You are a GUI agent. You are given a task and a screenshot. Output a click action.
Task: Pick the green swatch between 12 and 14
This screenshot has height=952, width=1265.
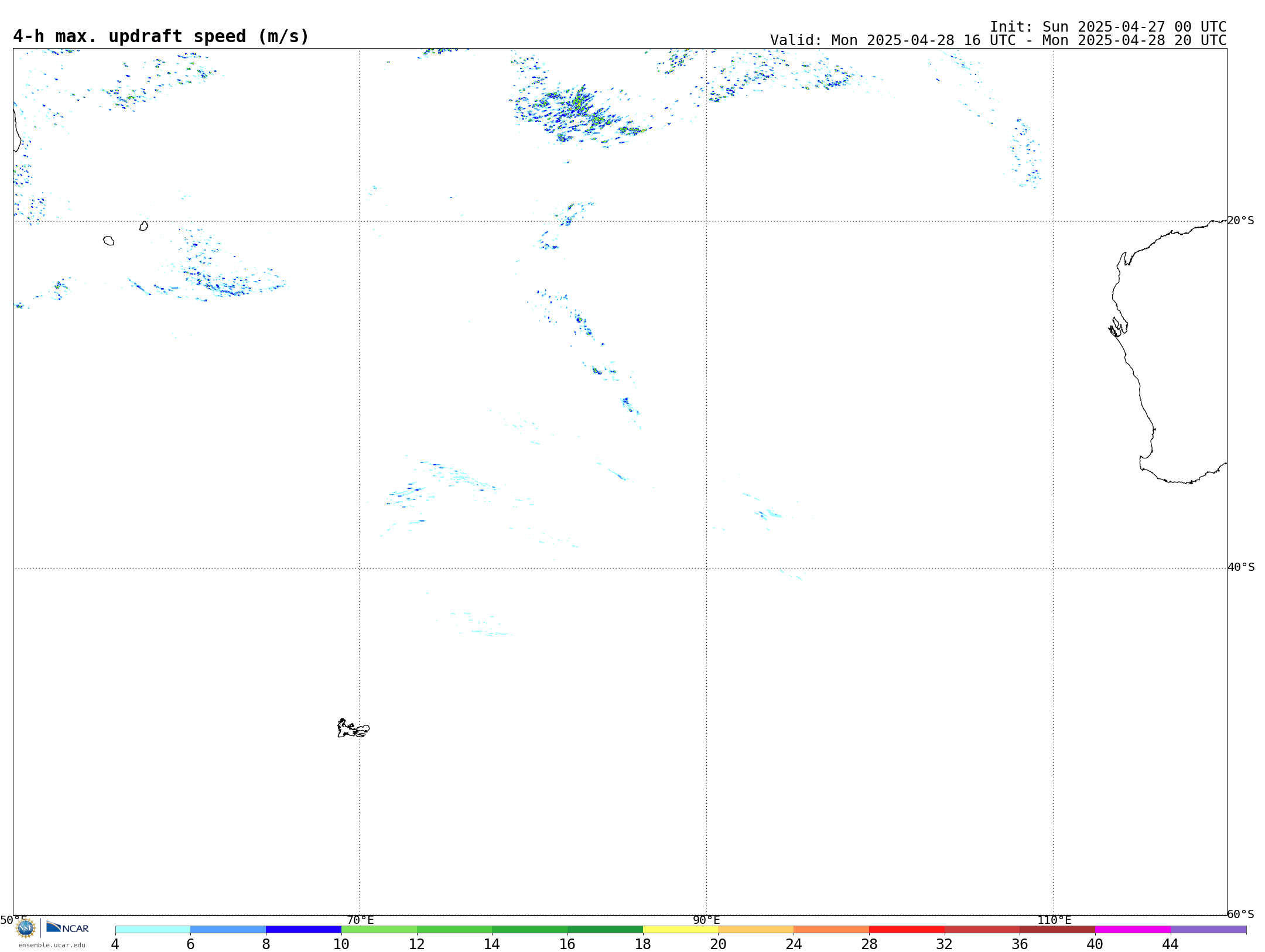pos(454,929)
